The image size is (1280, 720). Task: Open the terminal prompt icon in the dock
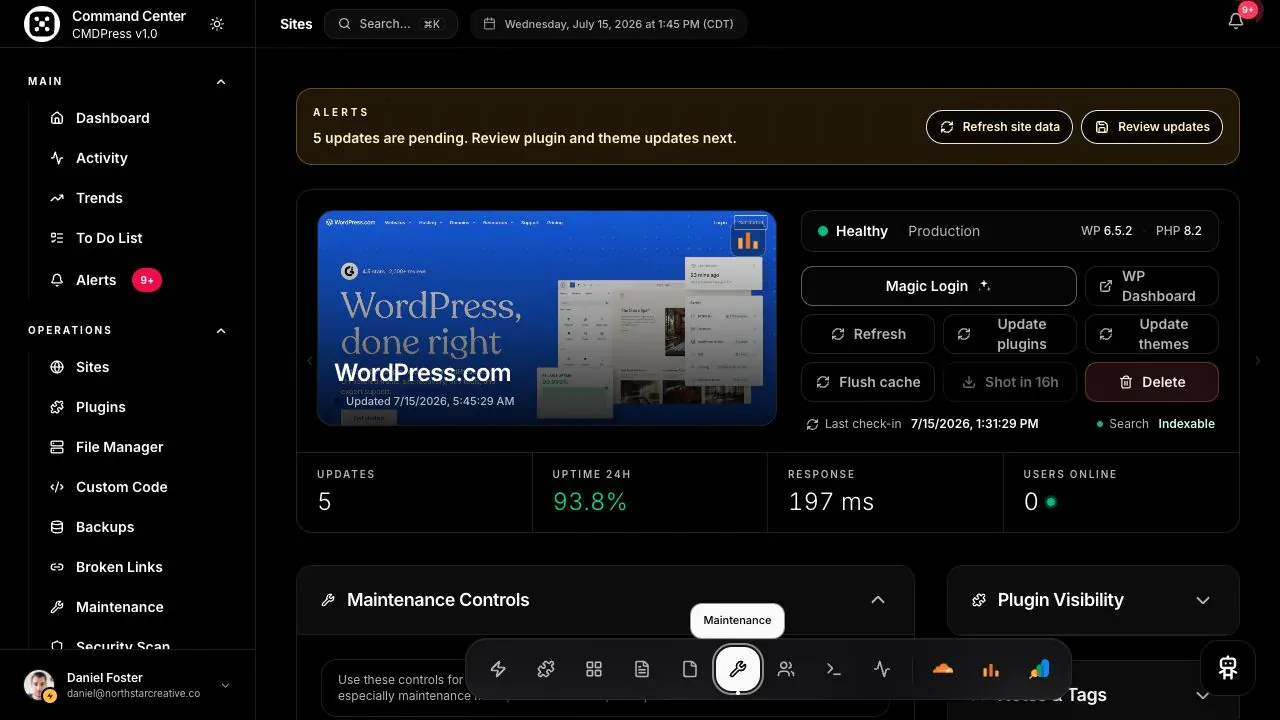click(834, 669)
